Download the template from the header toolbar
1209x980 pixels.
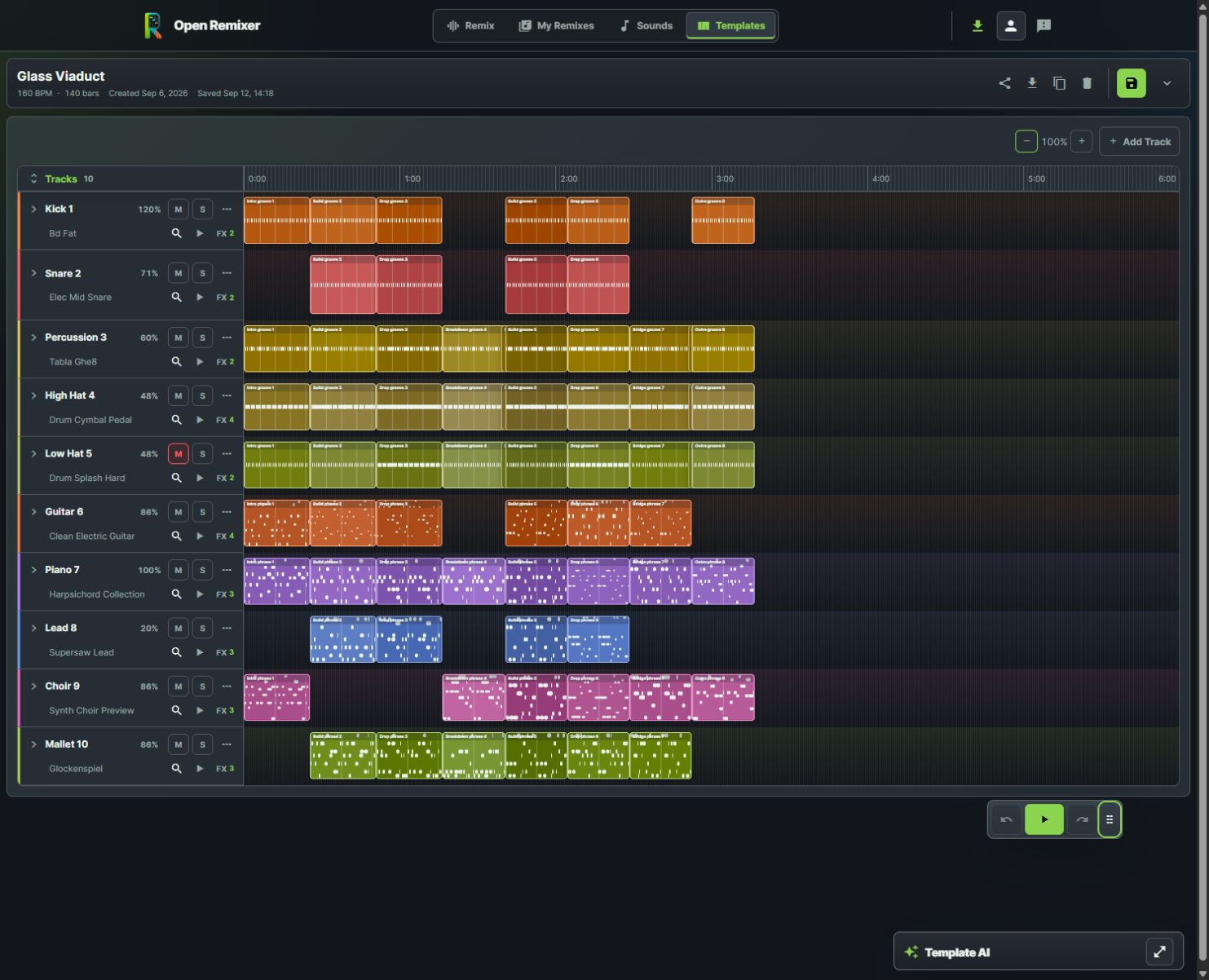click(x=1032, y=83)
